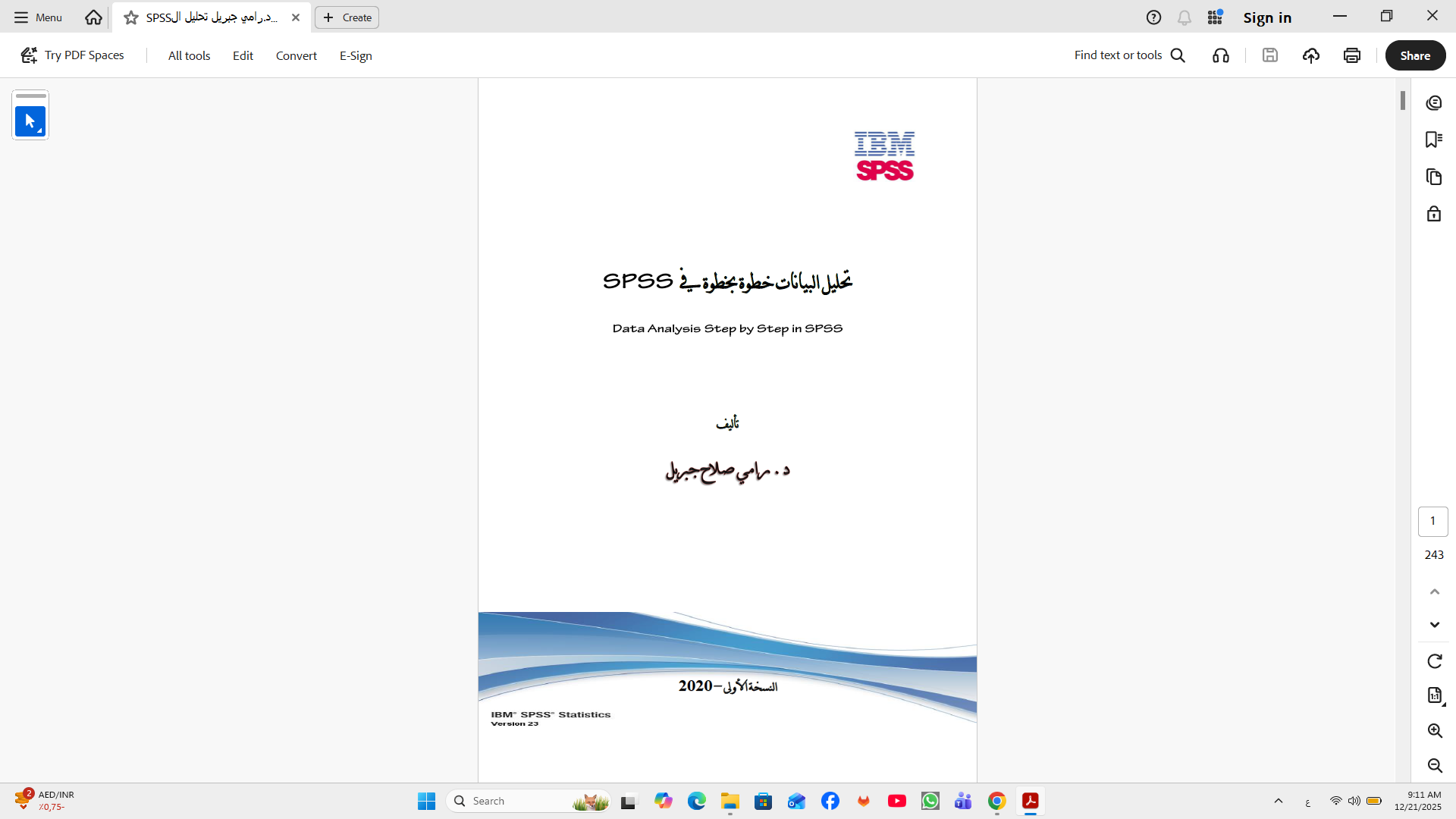Open the E-Sign tab
This screenshot has height=819, width=1456.
pos(356,55)
